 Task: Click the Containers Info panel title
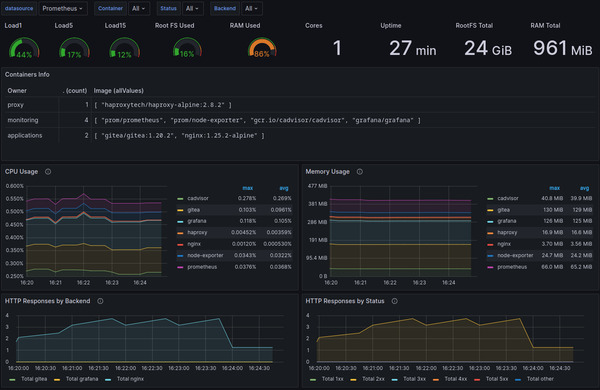pos(27,75)
